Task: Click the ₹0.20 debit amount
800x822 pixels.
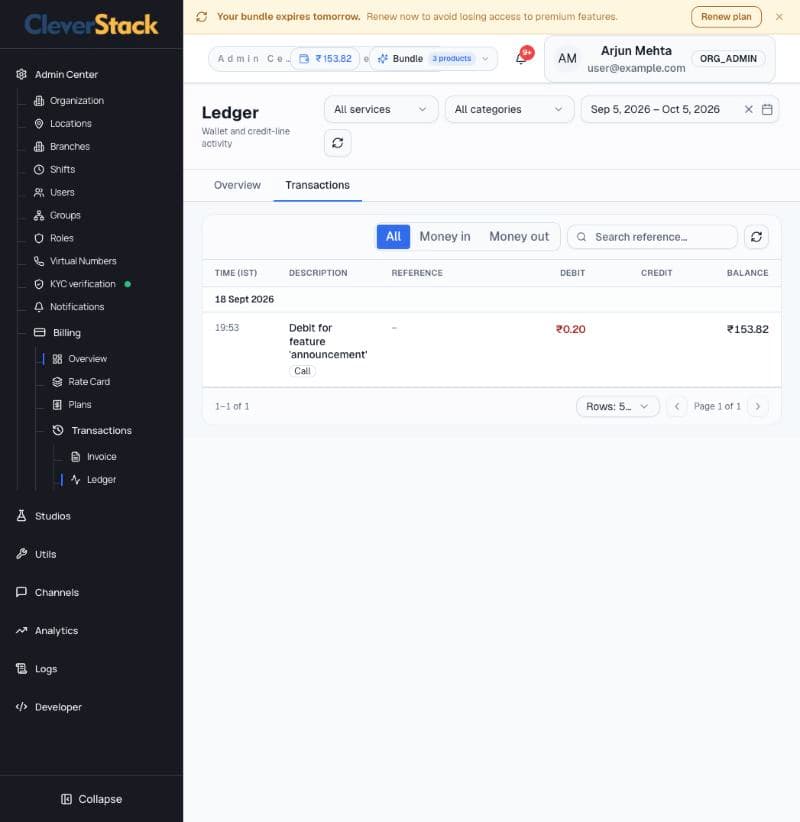Action: (570, 329)
